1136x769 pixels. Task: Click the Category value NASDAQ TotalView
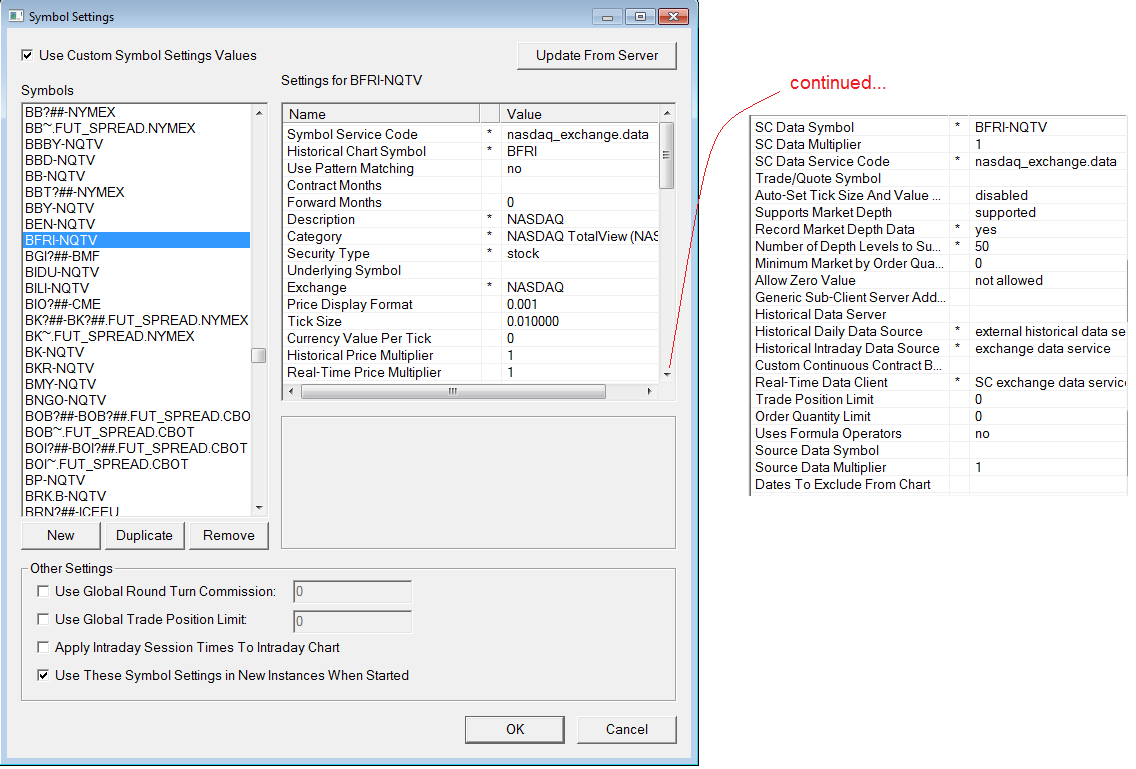click(582, 236)
